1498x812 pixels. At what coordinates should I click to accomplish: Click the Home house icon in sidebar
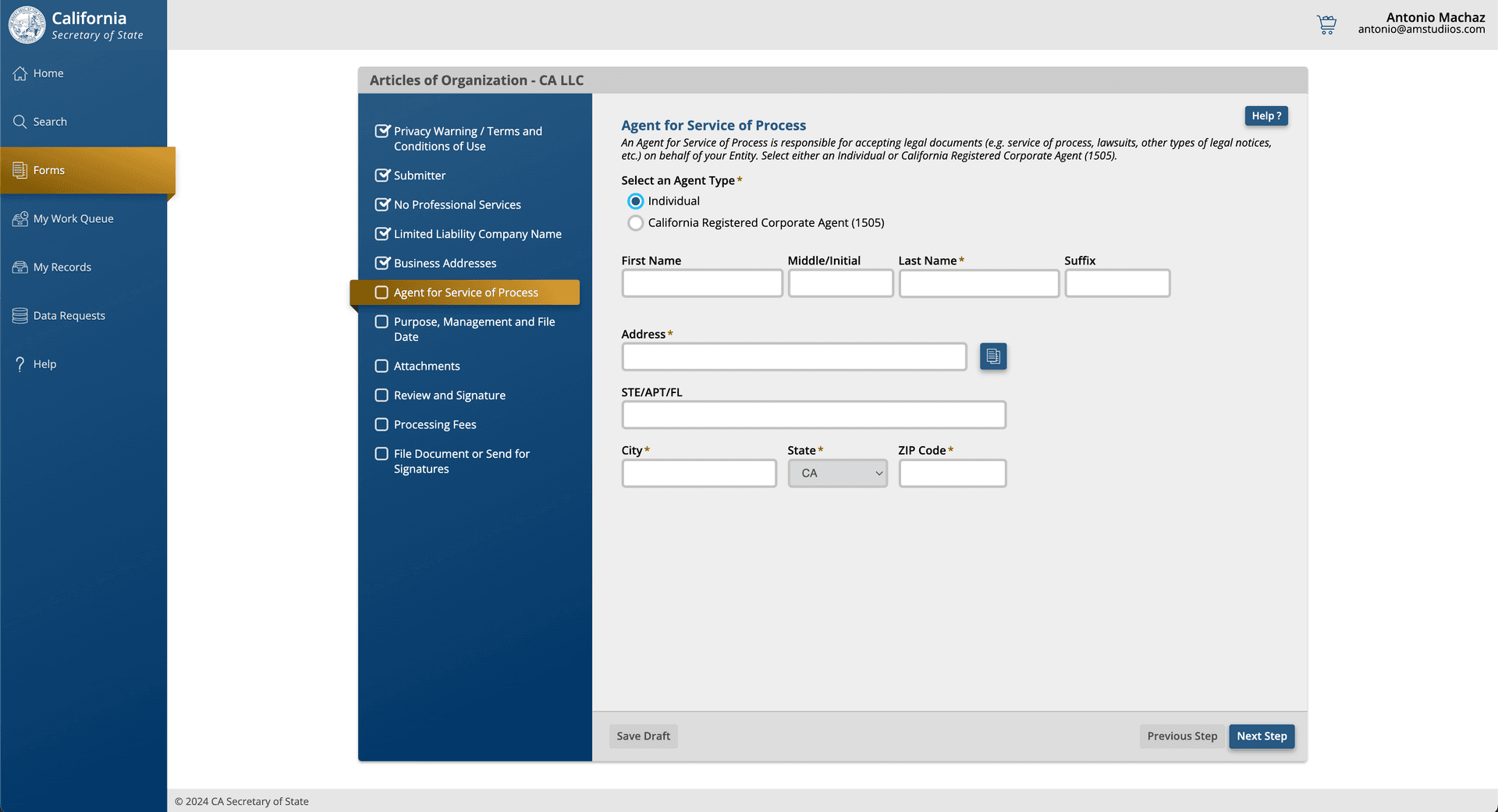pyautogui.click(x=20, y=73)
